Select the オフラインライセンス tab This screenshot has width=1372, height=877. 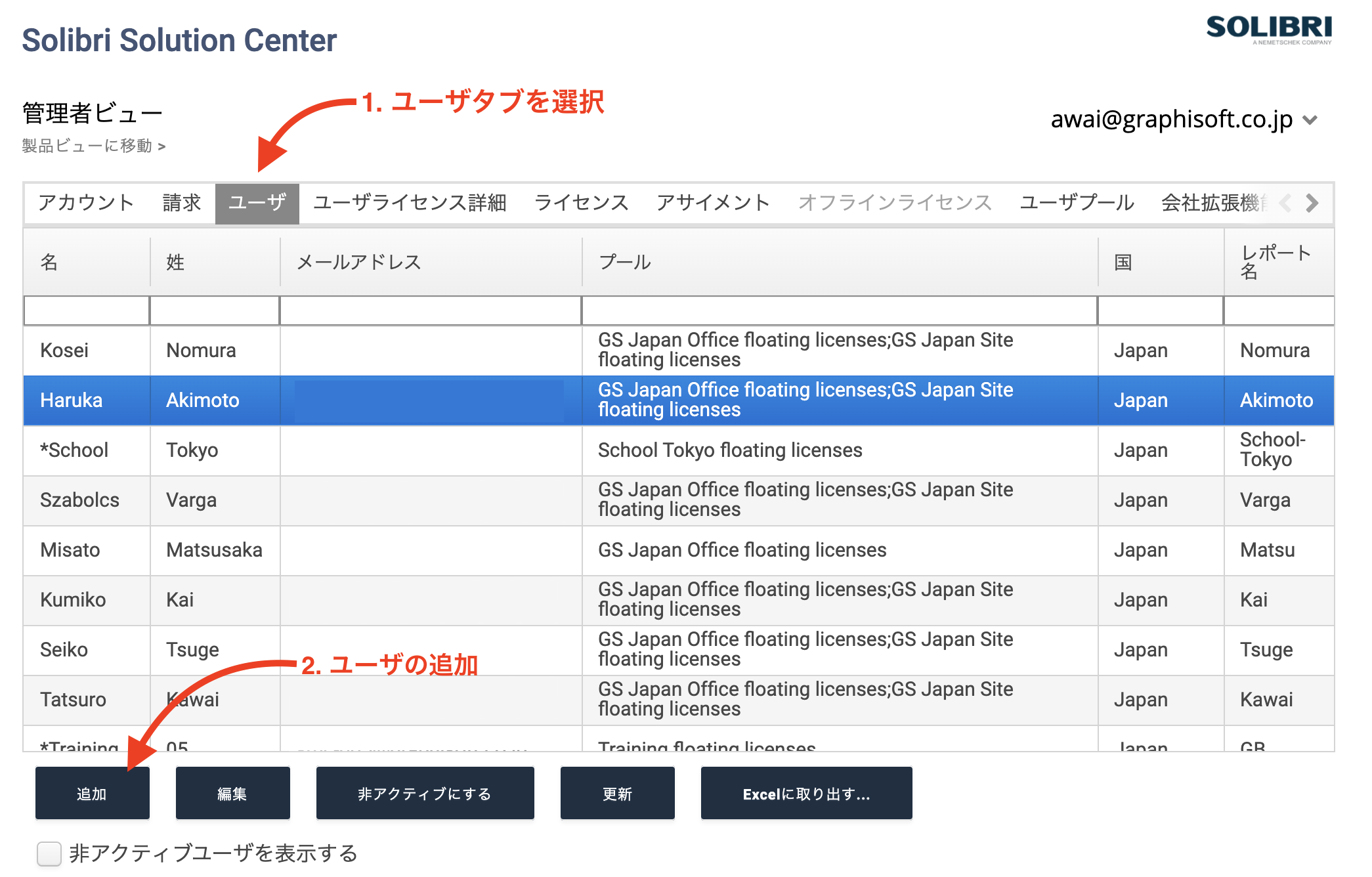[x=895, y=203]
